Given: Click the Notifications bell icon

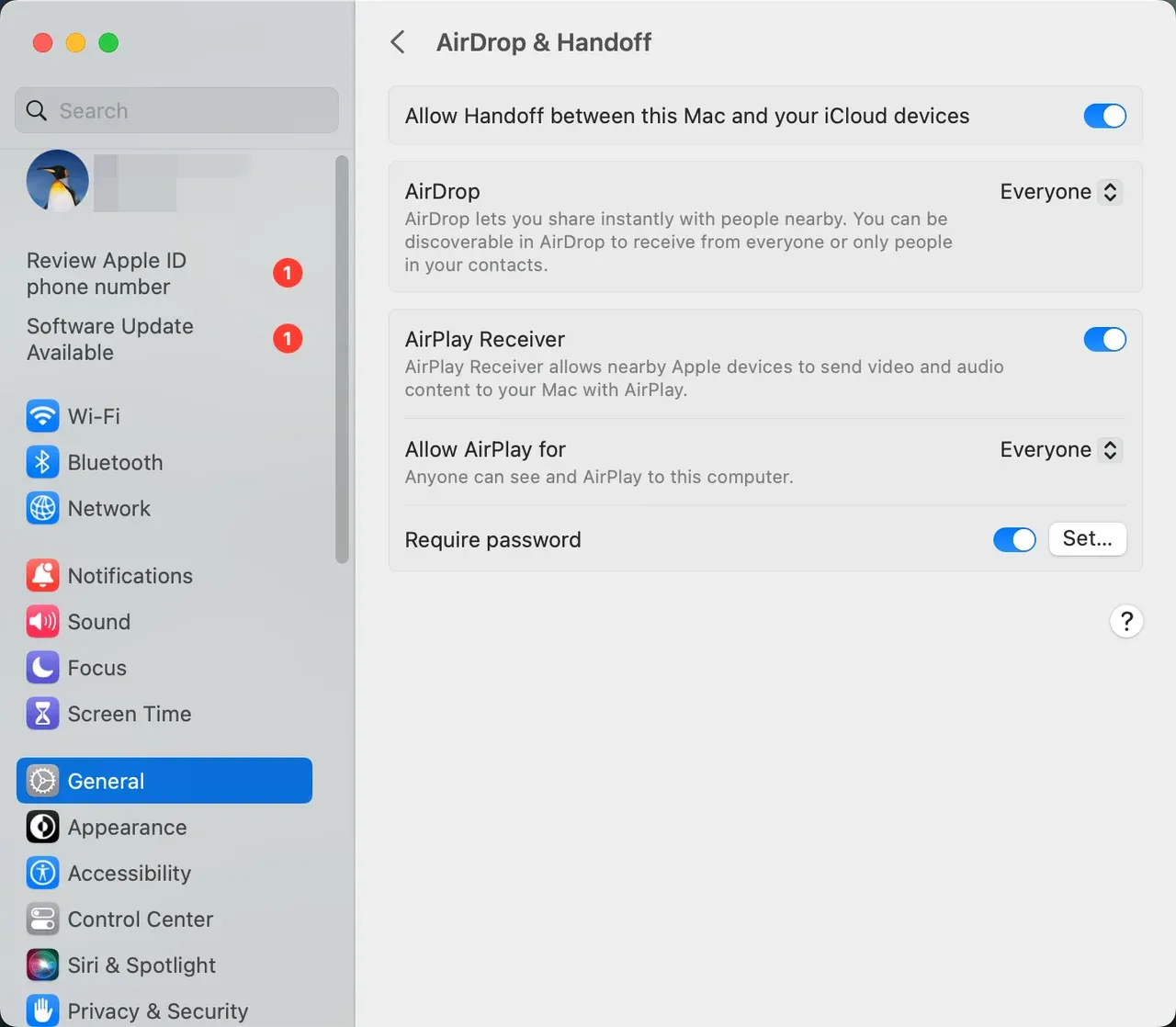Looking at the screenshot, I should (42, 576).
